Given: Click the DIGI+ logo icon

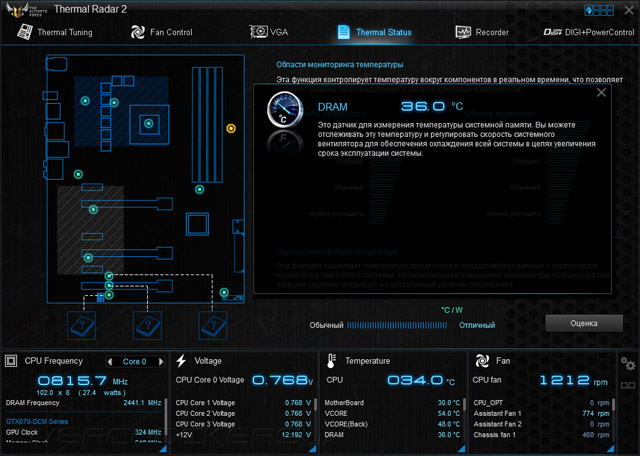Looking at the screenshot, I should [552, 32].
